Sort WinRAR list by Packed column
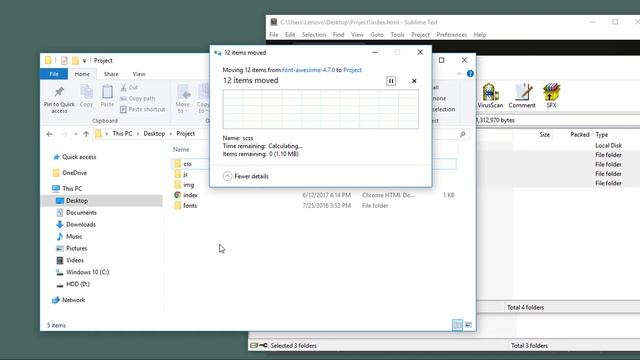 tap(580, 134)
